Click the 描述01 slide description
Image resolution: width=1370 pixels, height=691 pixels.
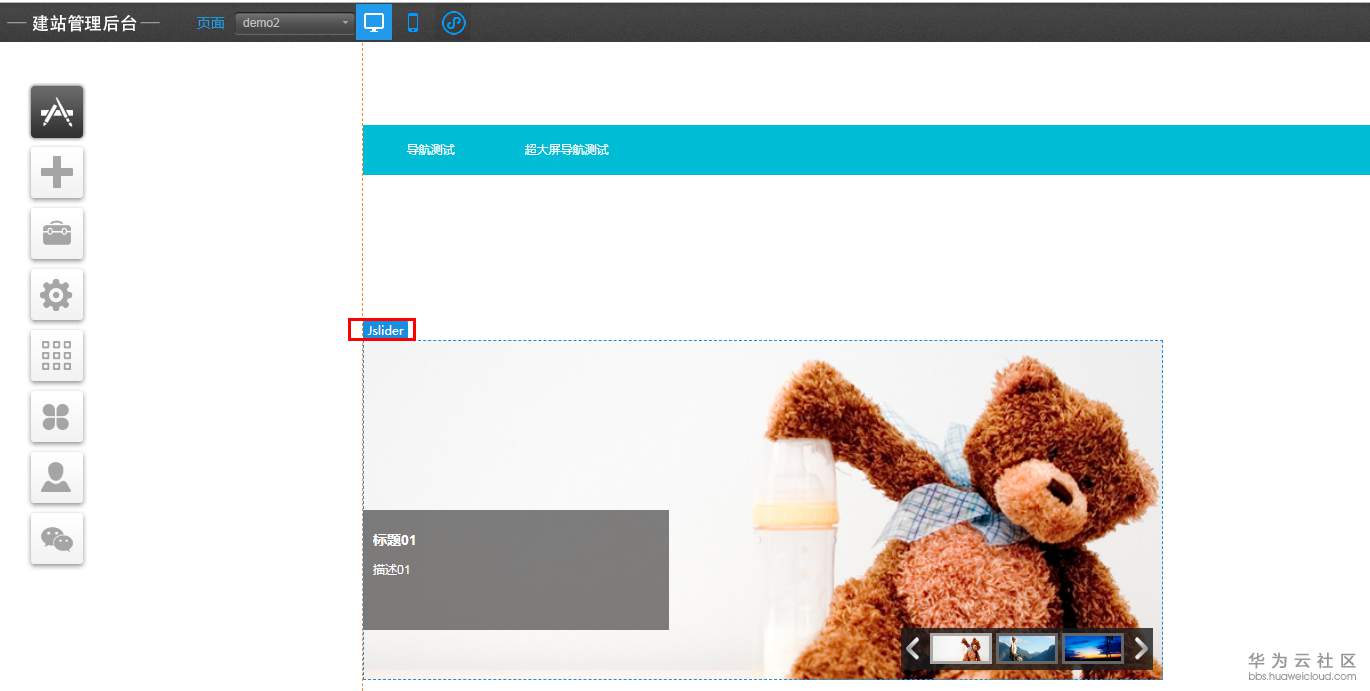391,570
